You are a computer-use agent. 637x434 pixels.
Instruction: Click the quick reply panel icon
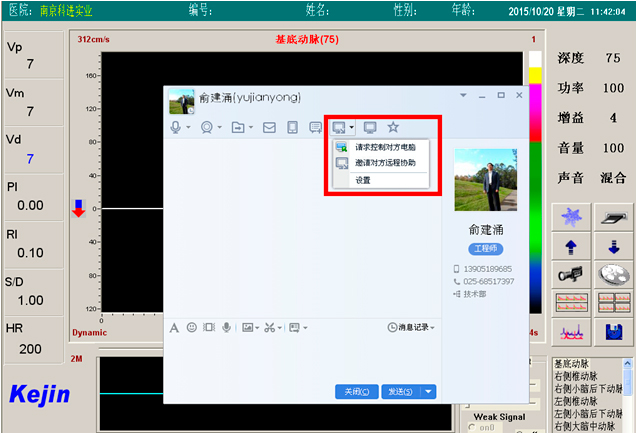[294, 327]
